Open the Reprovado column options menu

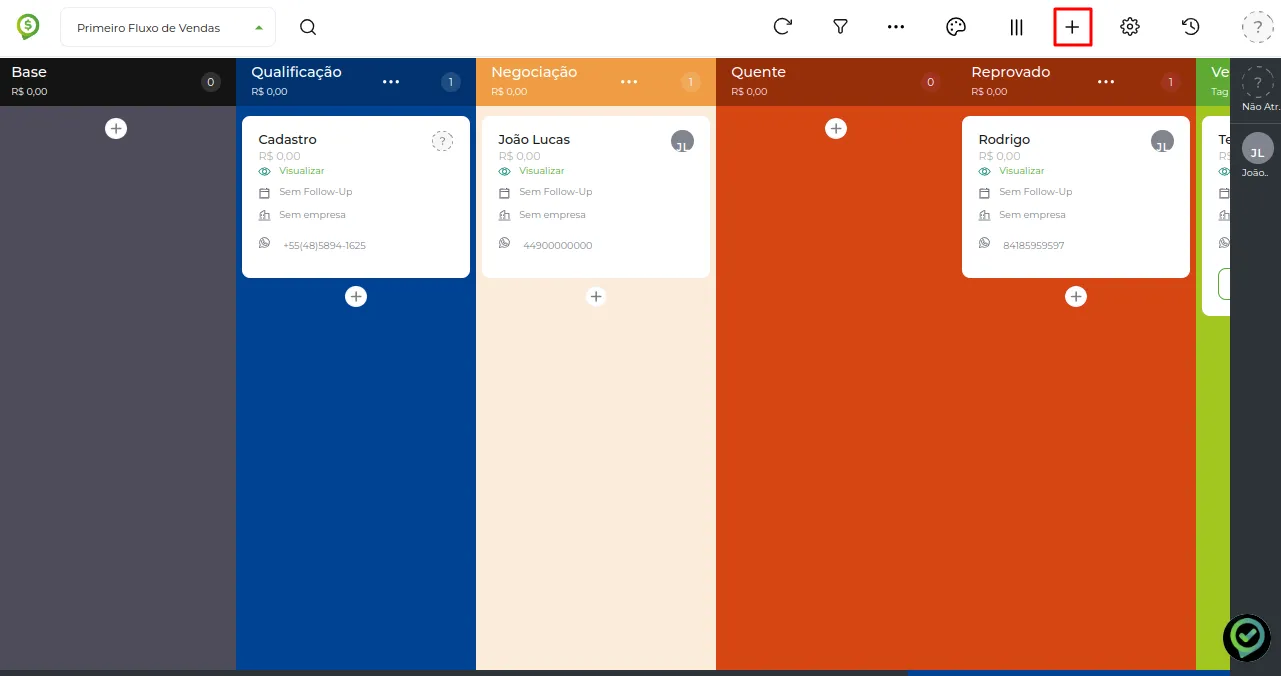(1105, 82)
